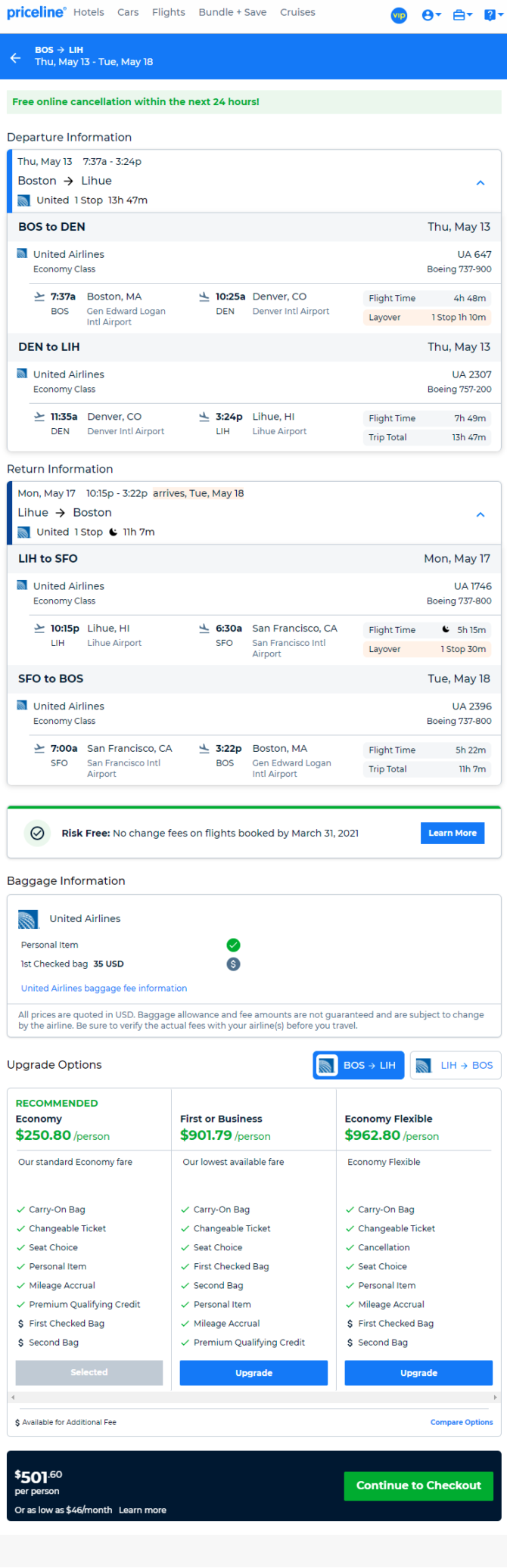Click the RECOMMENDED label on Economy
The height and width of the screenshot is (1568, 507).
pos(57,1103)
